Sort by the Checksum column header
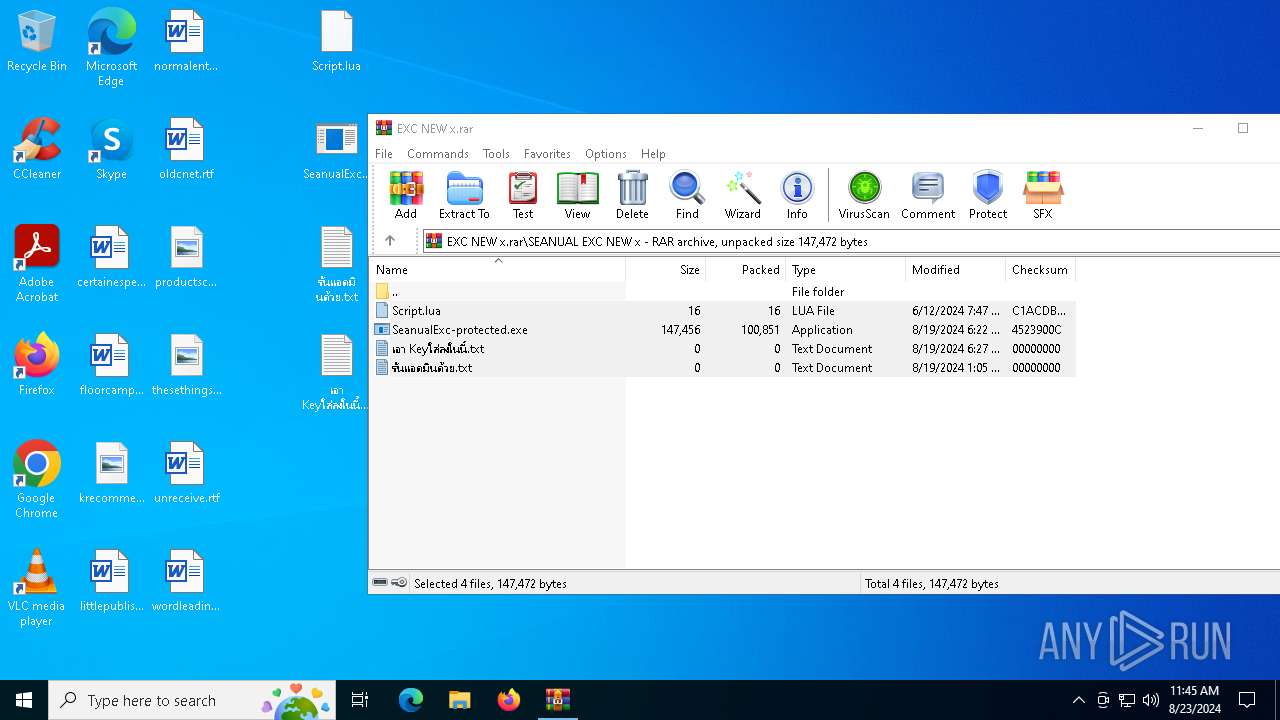The image size is (1280, 720). coord(1041,270)
